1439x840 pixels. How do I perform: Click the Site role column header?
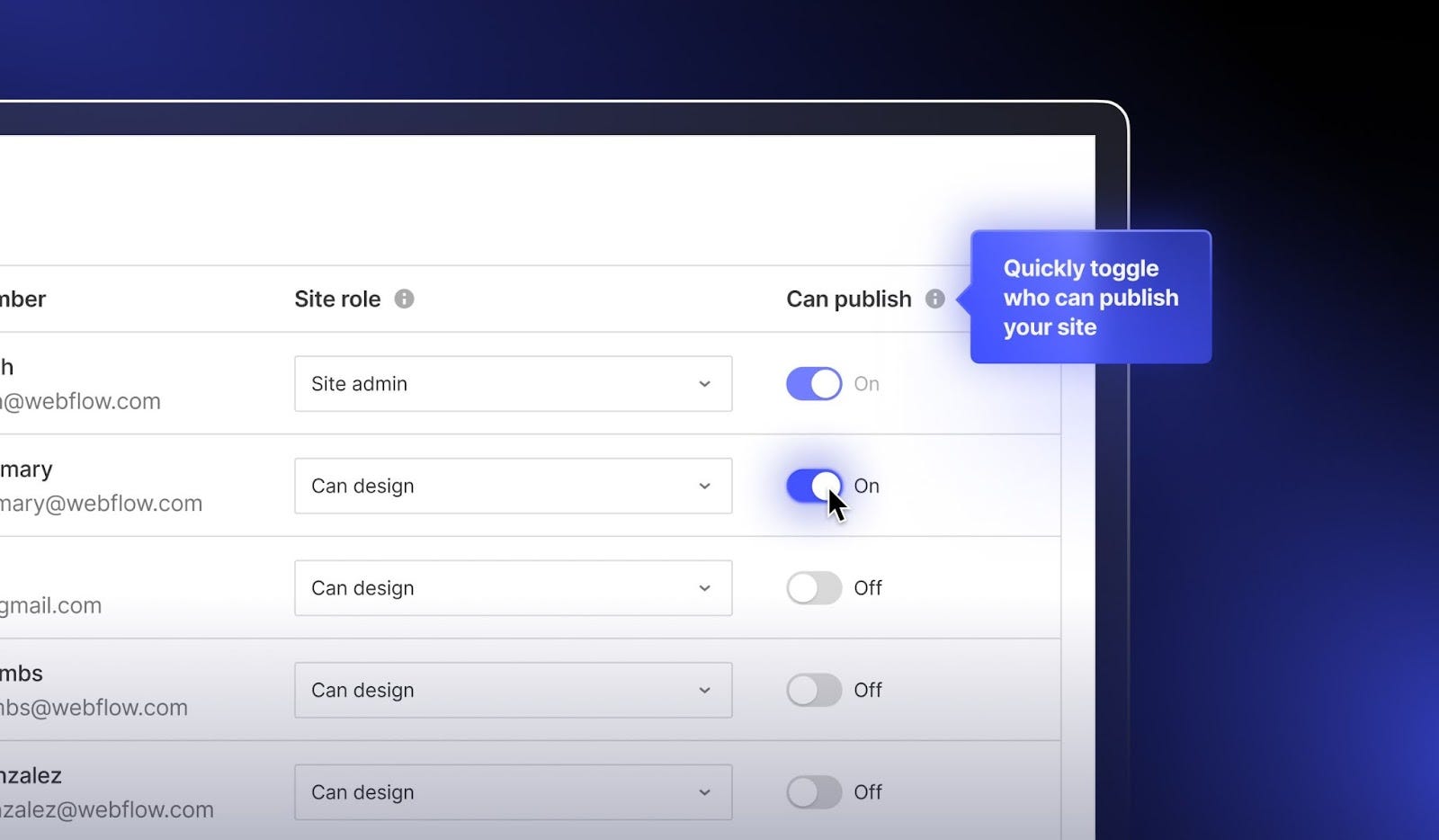pos(337,299)
